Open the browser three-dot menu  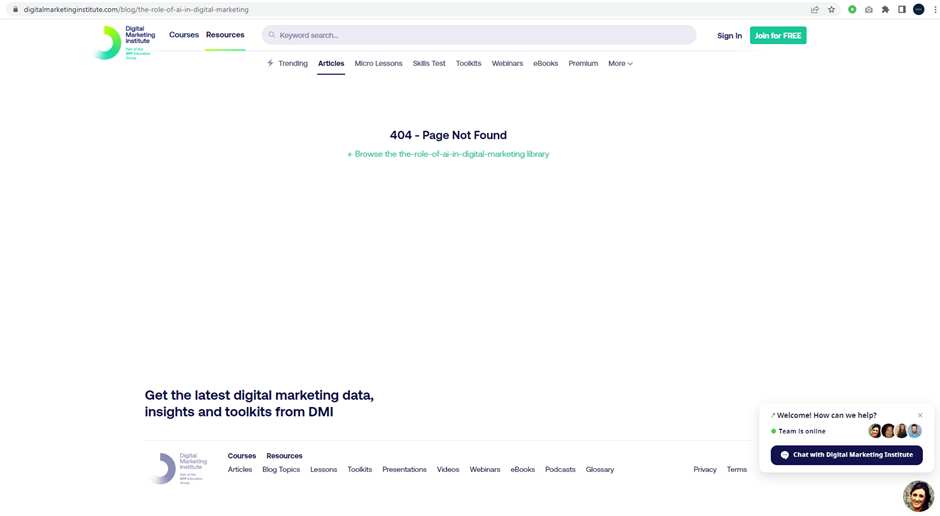click(x=935, y=10)
